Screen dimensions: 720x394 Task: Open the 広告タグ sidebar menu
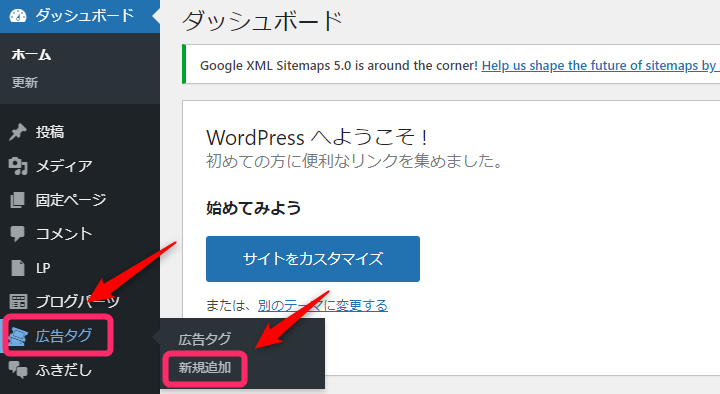coord(80,336)
